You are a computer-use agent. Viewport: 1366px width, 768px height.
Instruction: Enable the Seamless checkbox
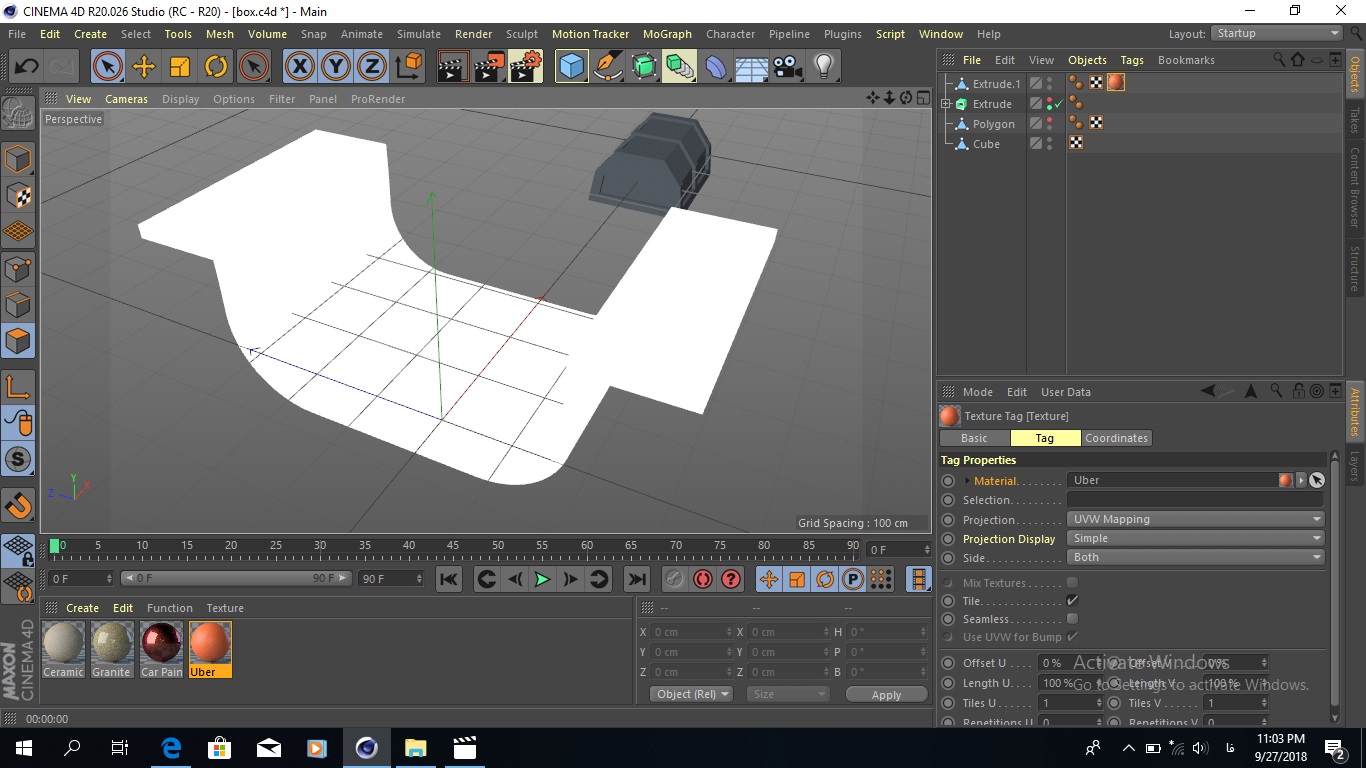coord(1072,618)
